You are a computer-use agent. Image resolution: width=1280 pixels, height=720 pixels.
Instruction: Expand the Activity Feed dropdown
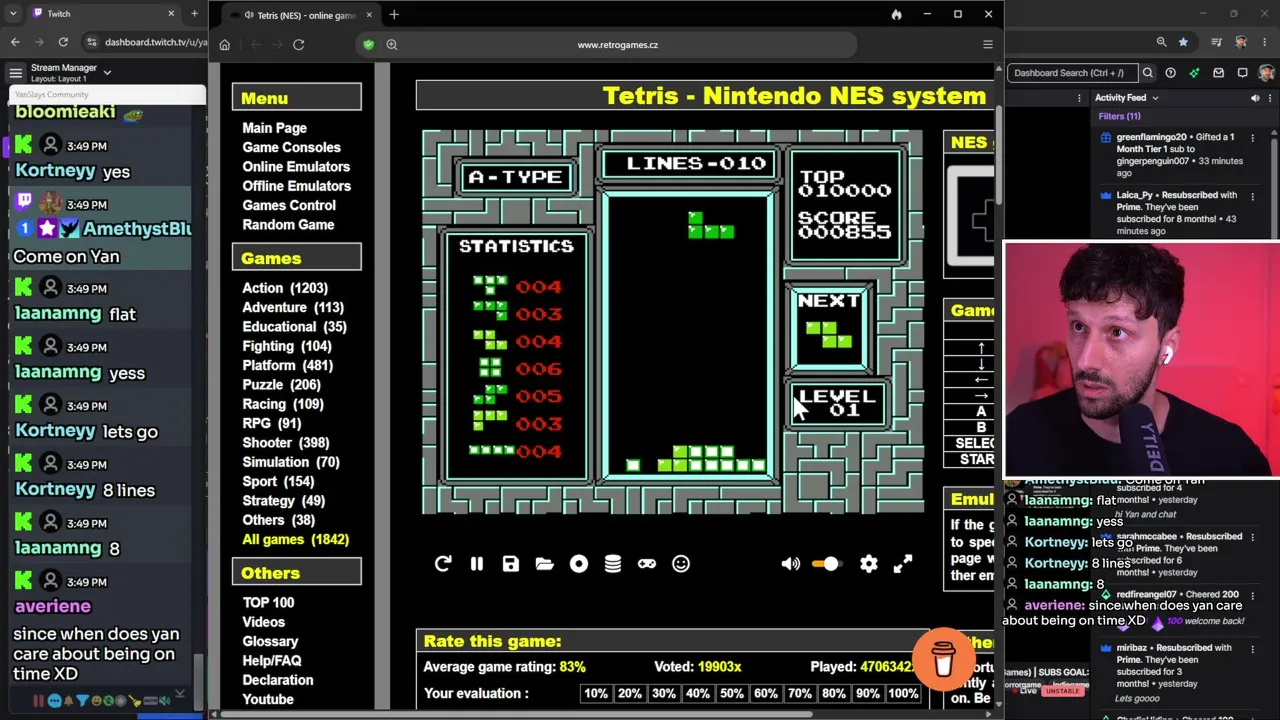click(1155, 98)
